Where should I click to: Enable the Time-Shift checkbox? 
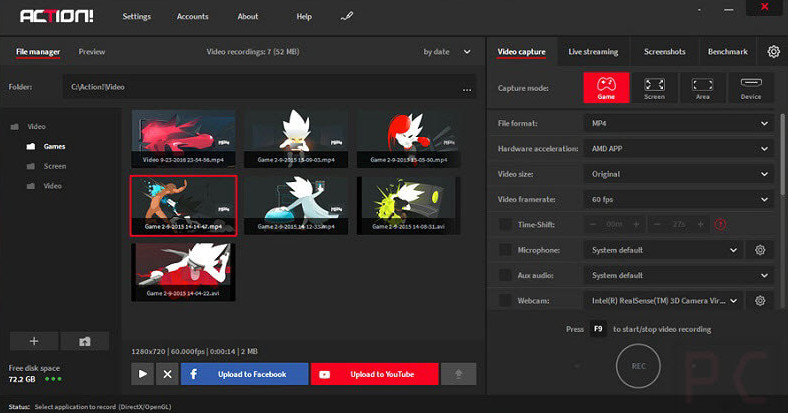[505, 225]
